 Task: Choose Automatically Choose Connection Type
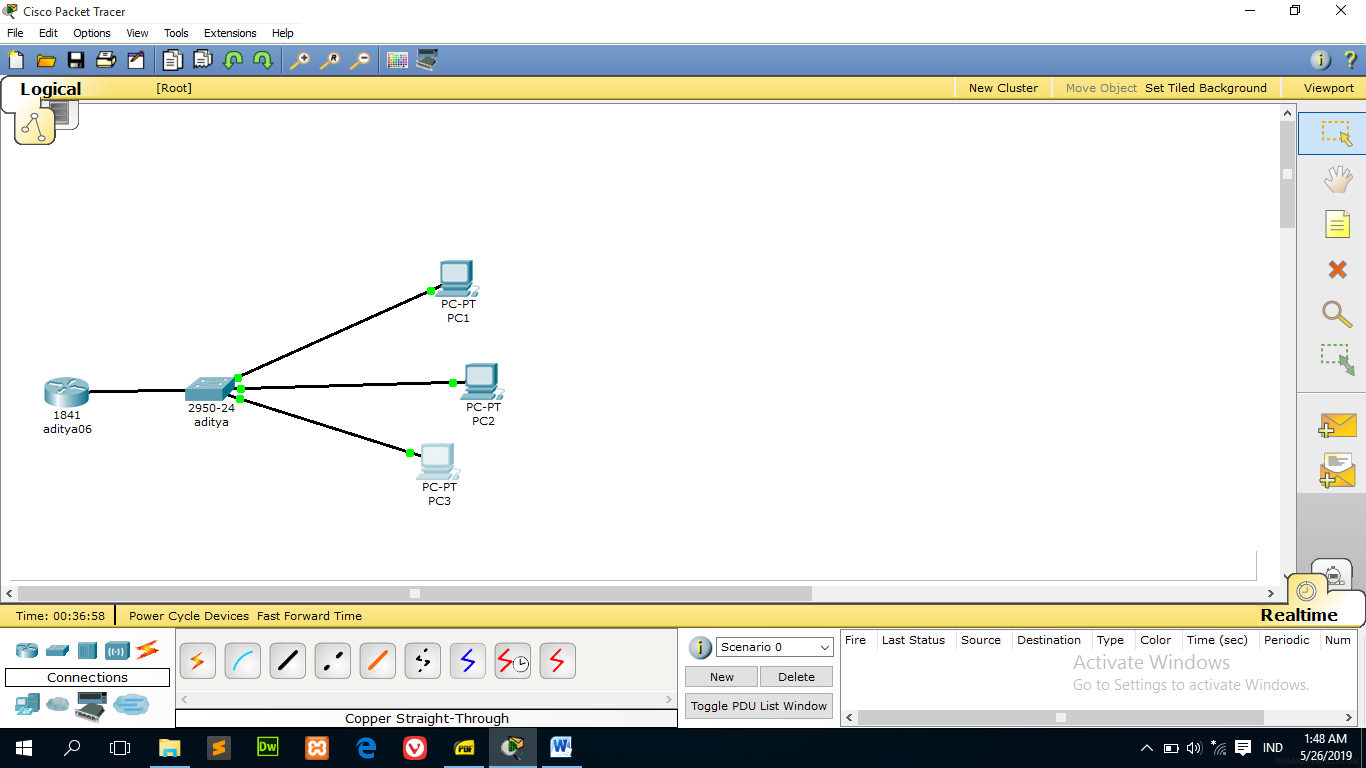coord(197,661)
